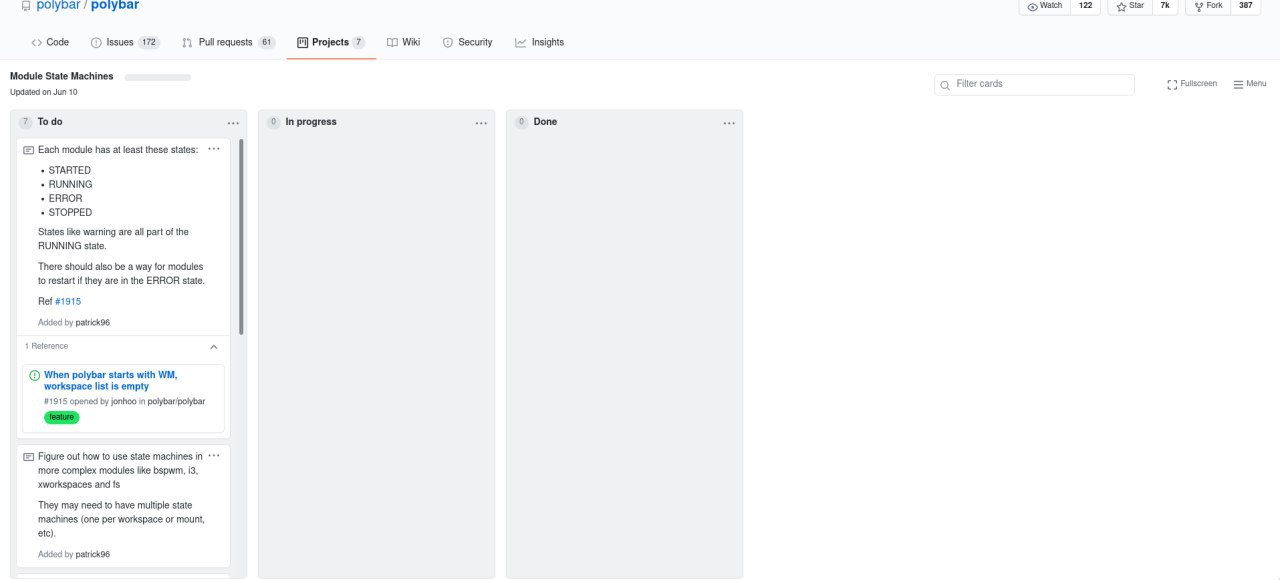The height and width of the screenshot is (580, 1280).
Task: Click the Fork button
Action: click(1208, 6)
